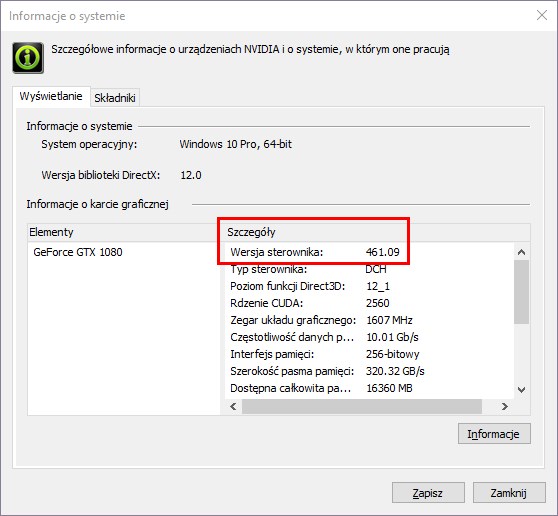Image resolution: width=558 pixels, height=516 pixels.
Task: Select the Dostępna całkowita pa... row label
Action: (290, 388)
